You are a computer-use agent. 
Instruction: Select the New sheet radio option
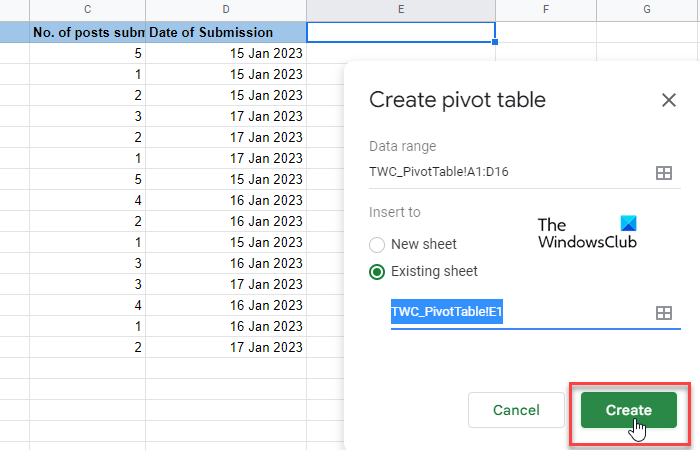(x=377, y=245)
